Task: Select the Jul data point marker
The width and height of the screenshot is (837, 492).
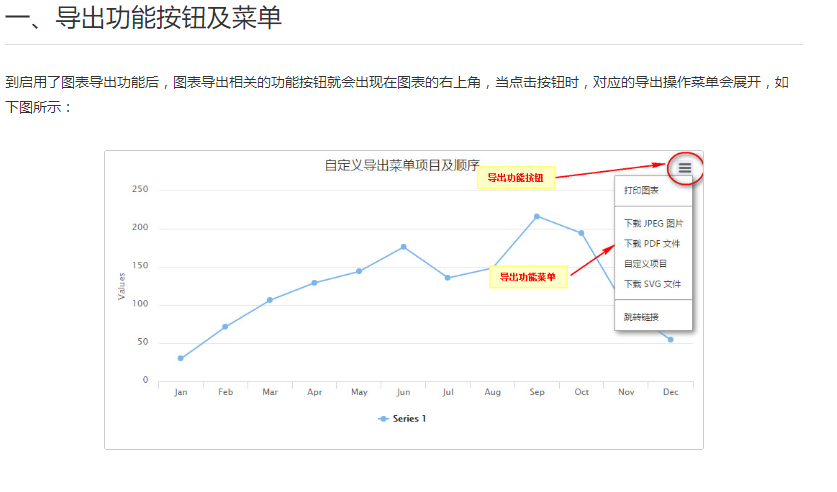Action: point(447,278)
